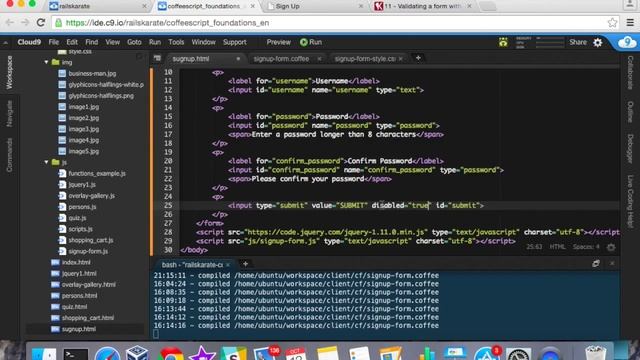Image resolution: width=640 pixels, height=360 pixels.
Task: Click the green bug debug icon
Action: click(x=503, y=42)
